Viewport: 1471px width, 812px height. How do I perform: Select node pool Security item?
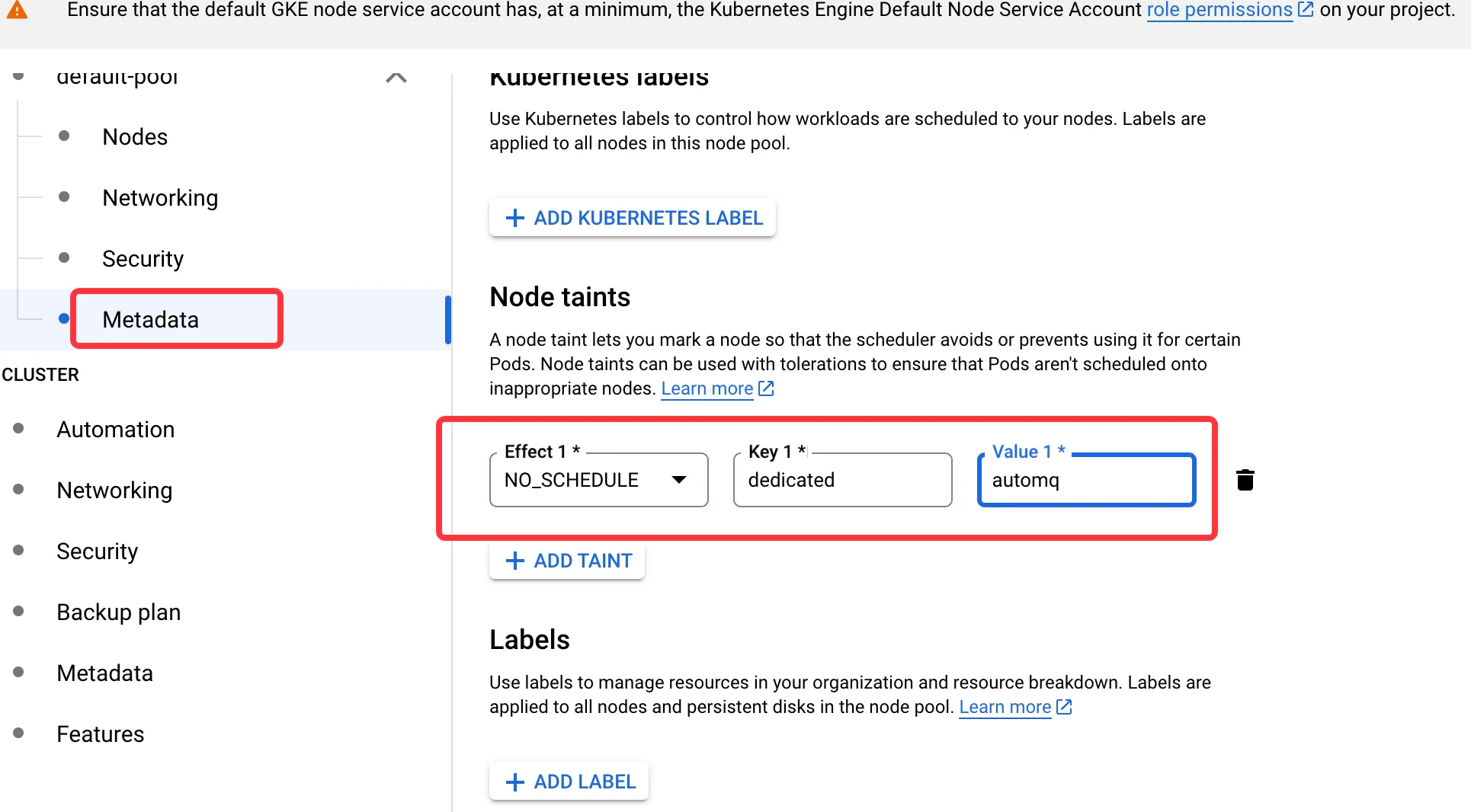click(143, 259)
